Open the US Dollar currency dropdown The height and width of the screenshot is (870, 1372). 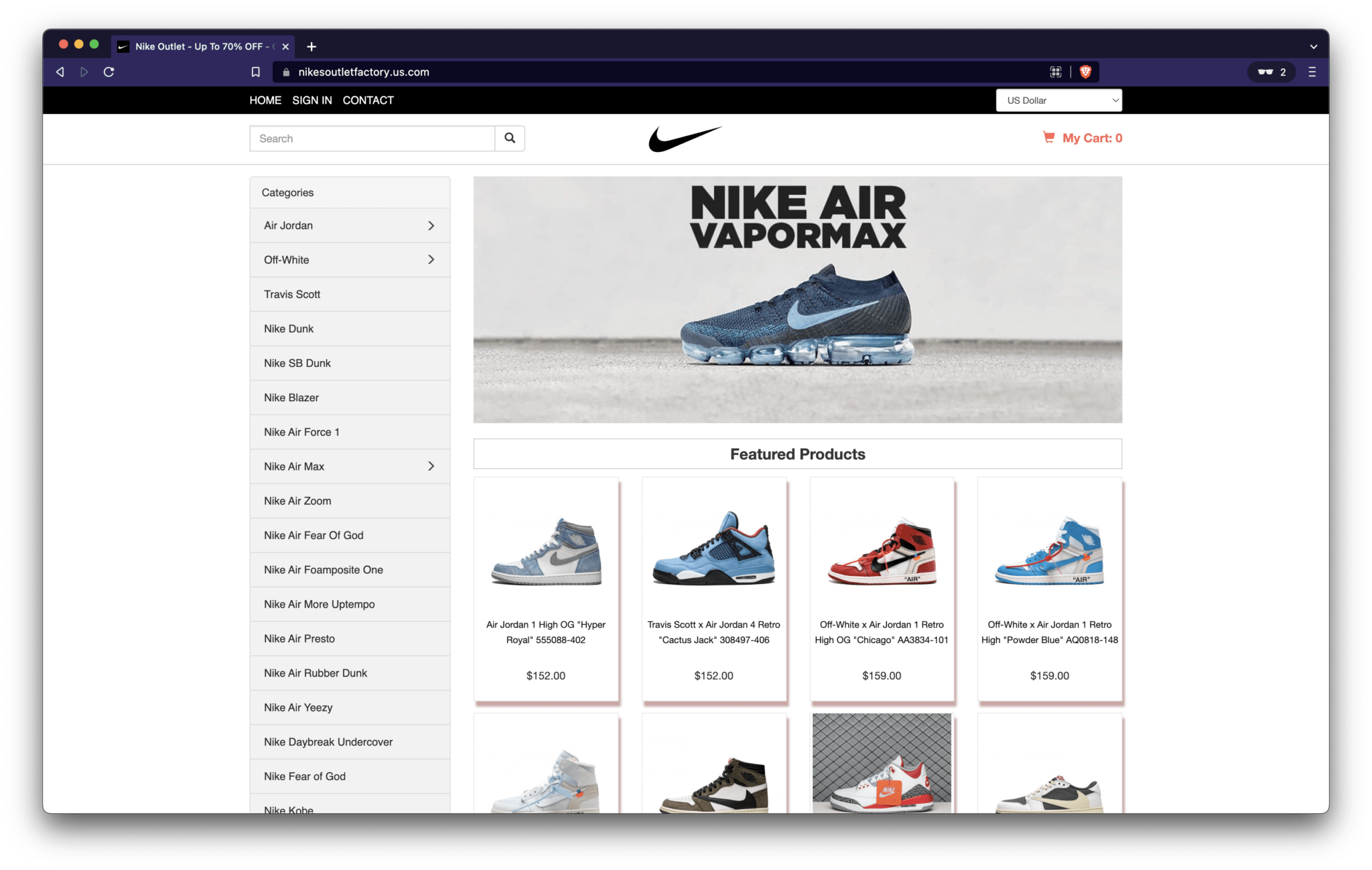[x=1058, y=100]
